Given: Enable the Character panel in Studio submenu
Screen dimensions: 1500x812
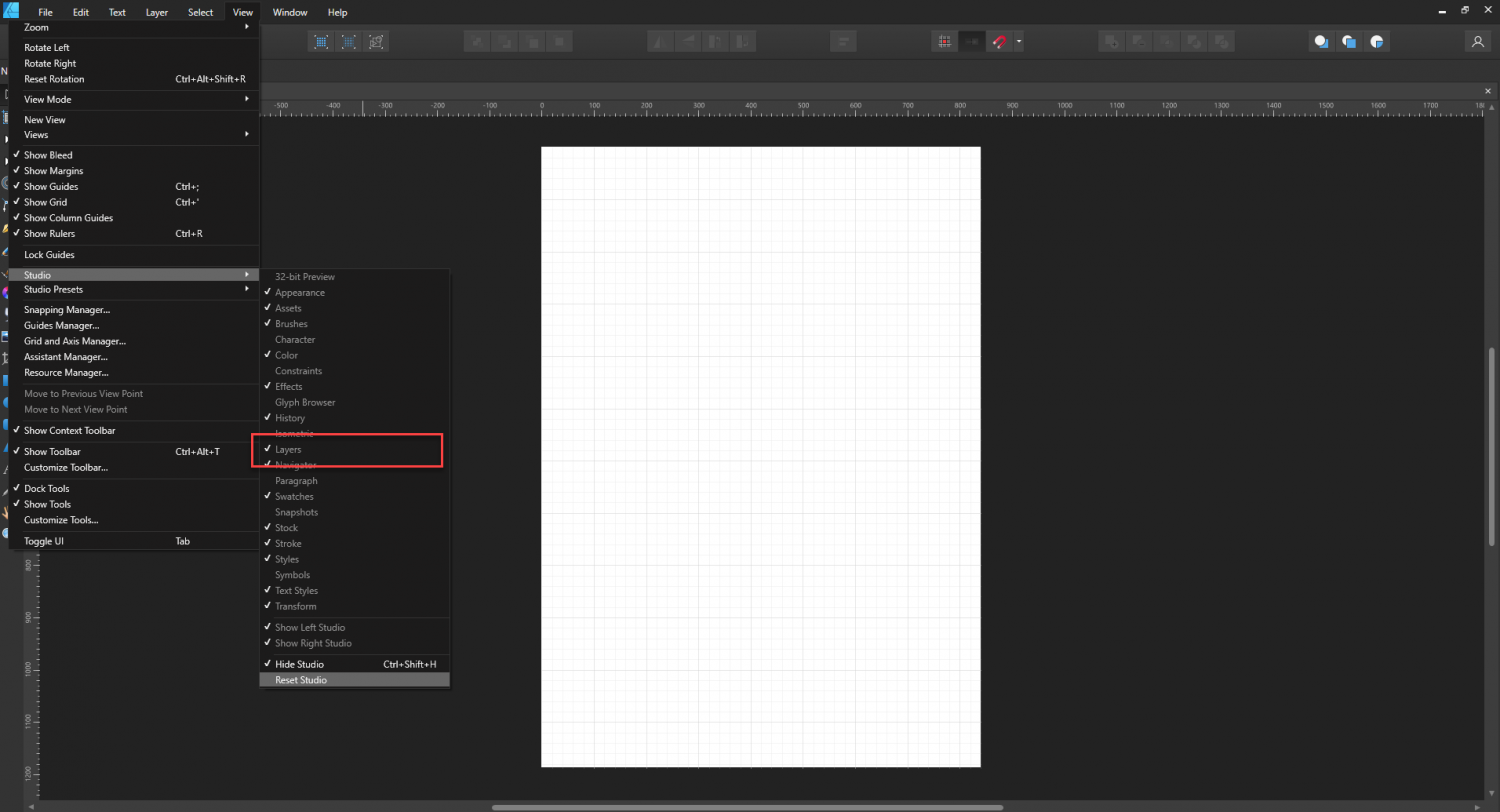Looking at the screenshot, I should 295,339.
